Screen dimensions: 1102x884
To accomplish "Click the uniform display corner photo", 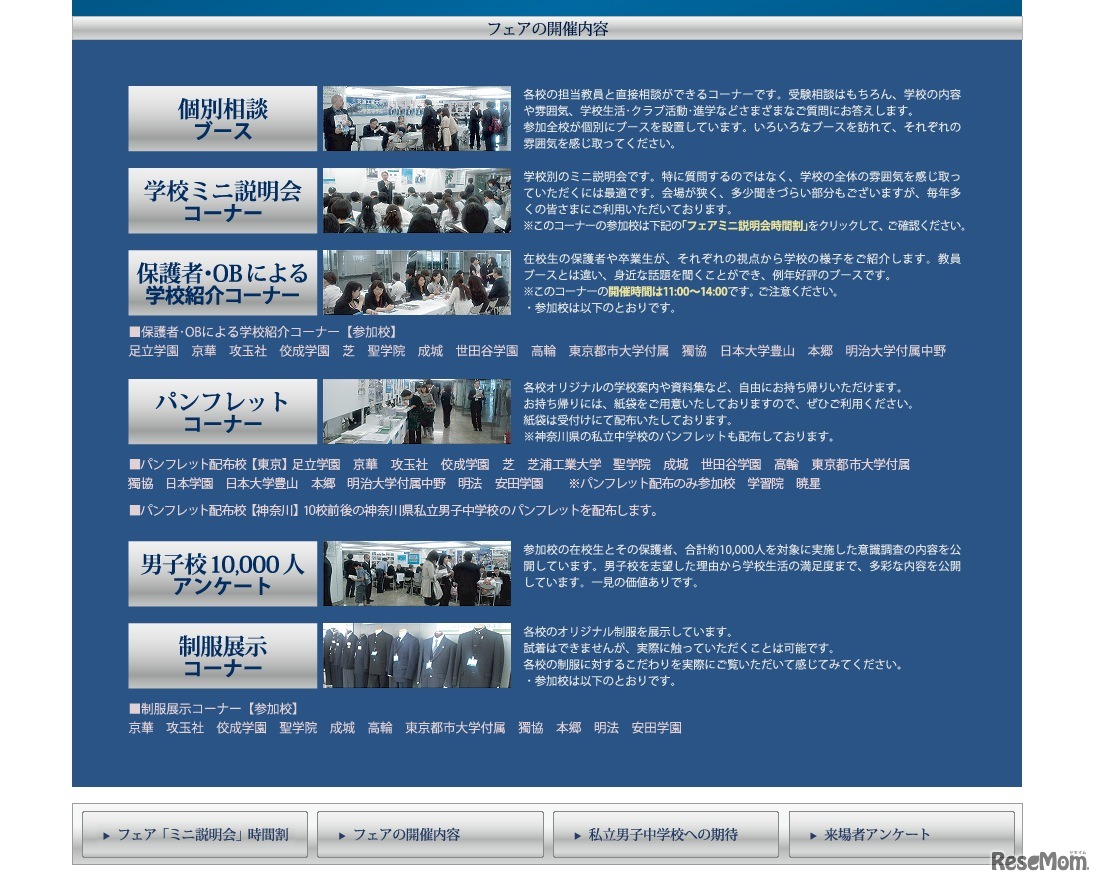I will 417,655.
